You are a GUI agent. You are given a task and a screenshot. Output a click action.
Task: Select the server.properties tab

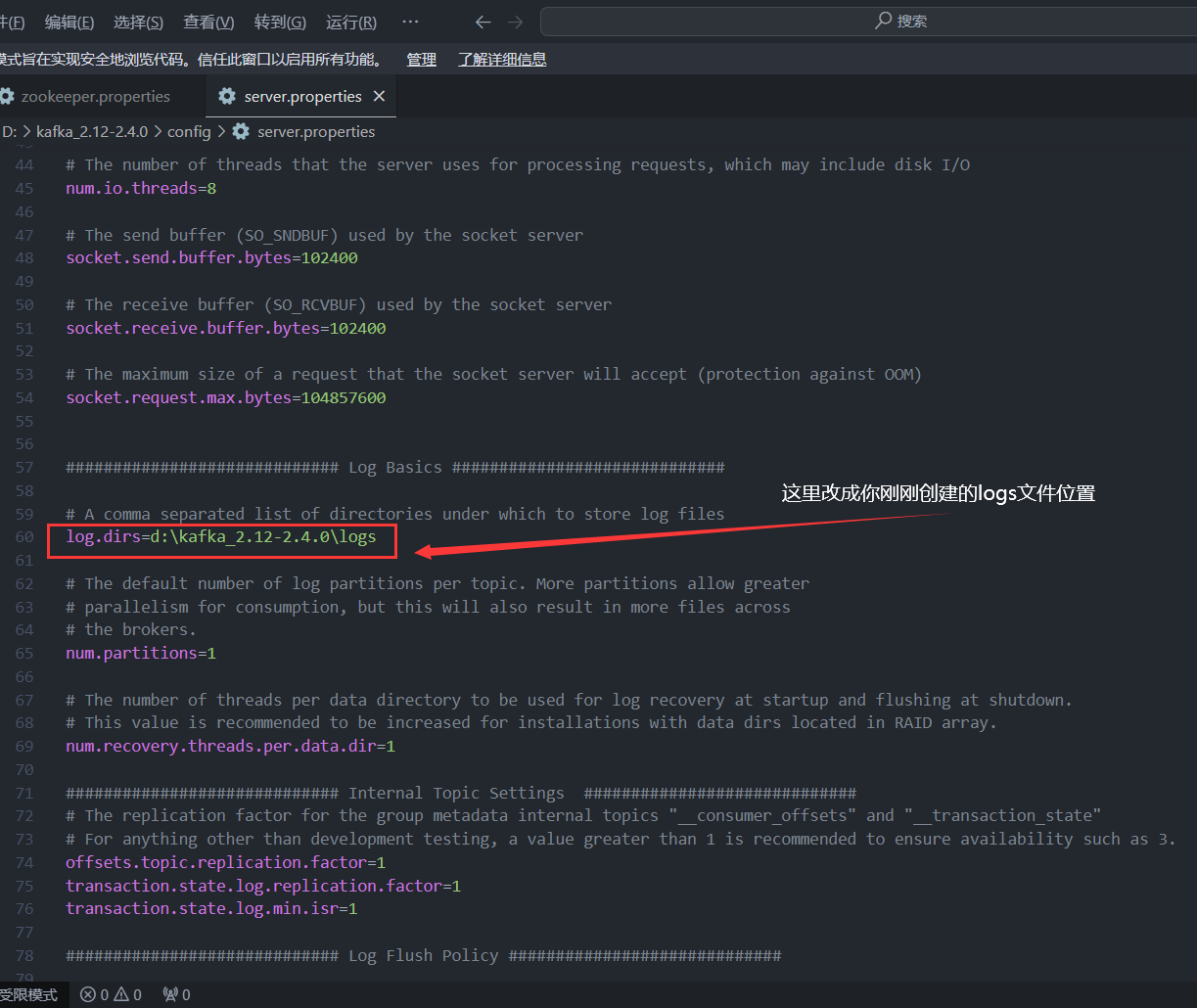tap(302, 97)
